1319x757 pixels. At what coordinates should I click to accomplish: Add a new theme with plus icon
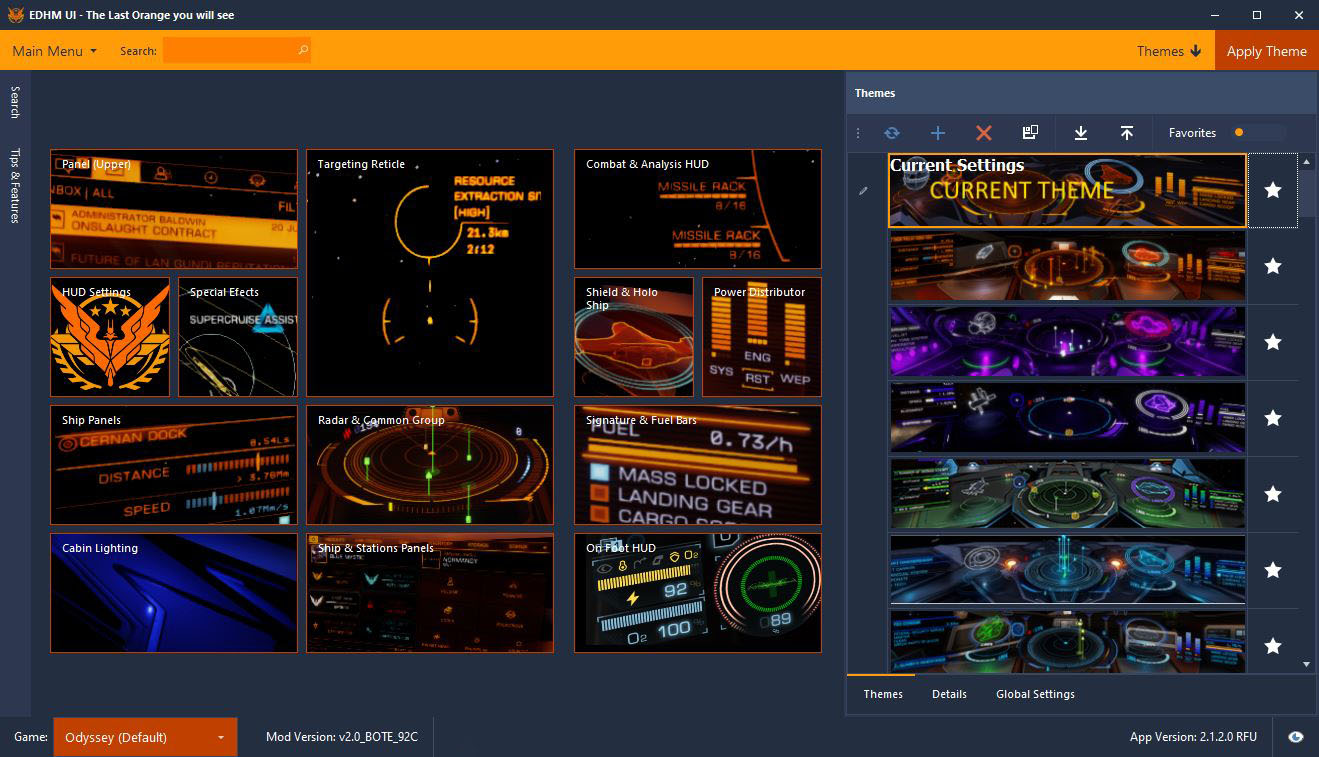tap(937, 133)
